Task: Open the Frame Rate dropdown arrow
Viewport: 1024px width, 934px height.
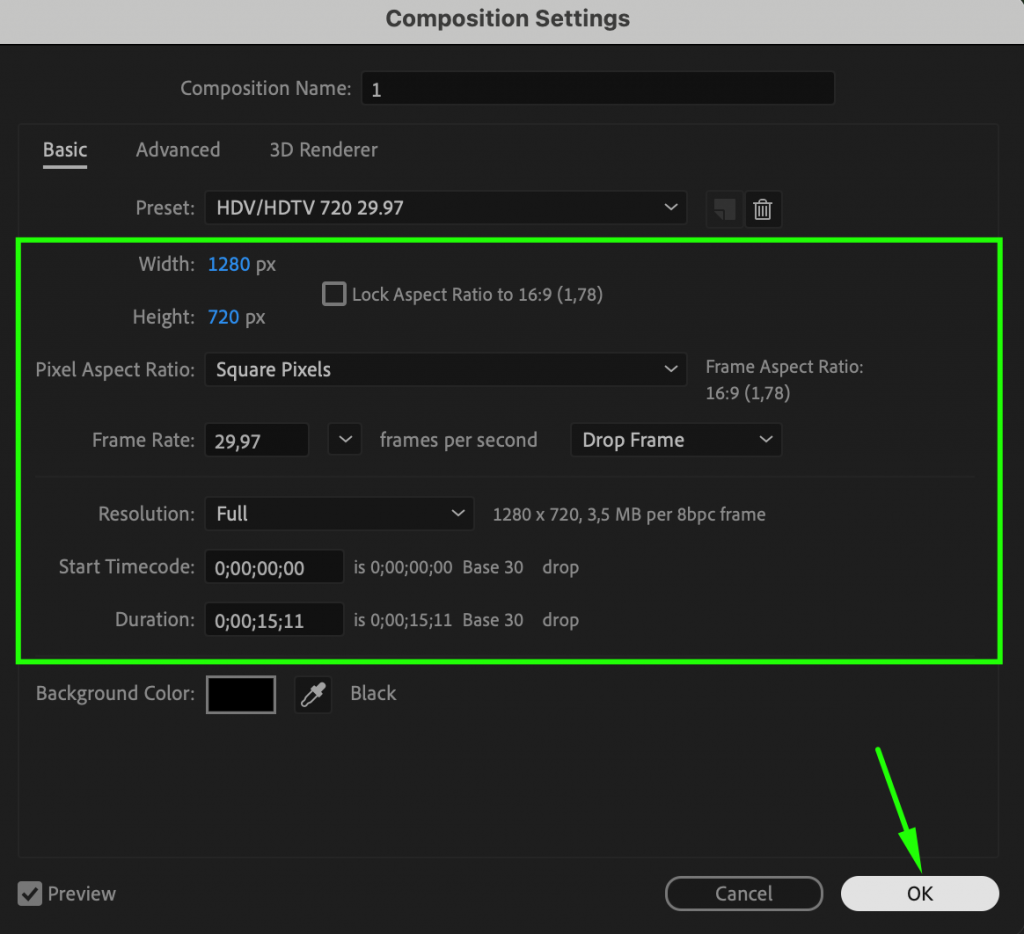Action: pos(344,439)
